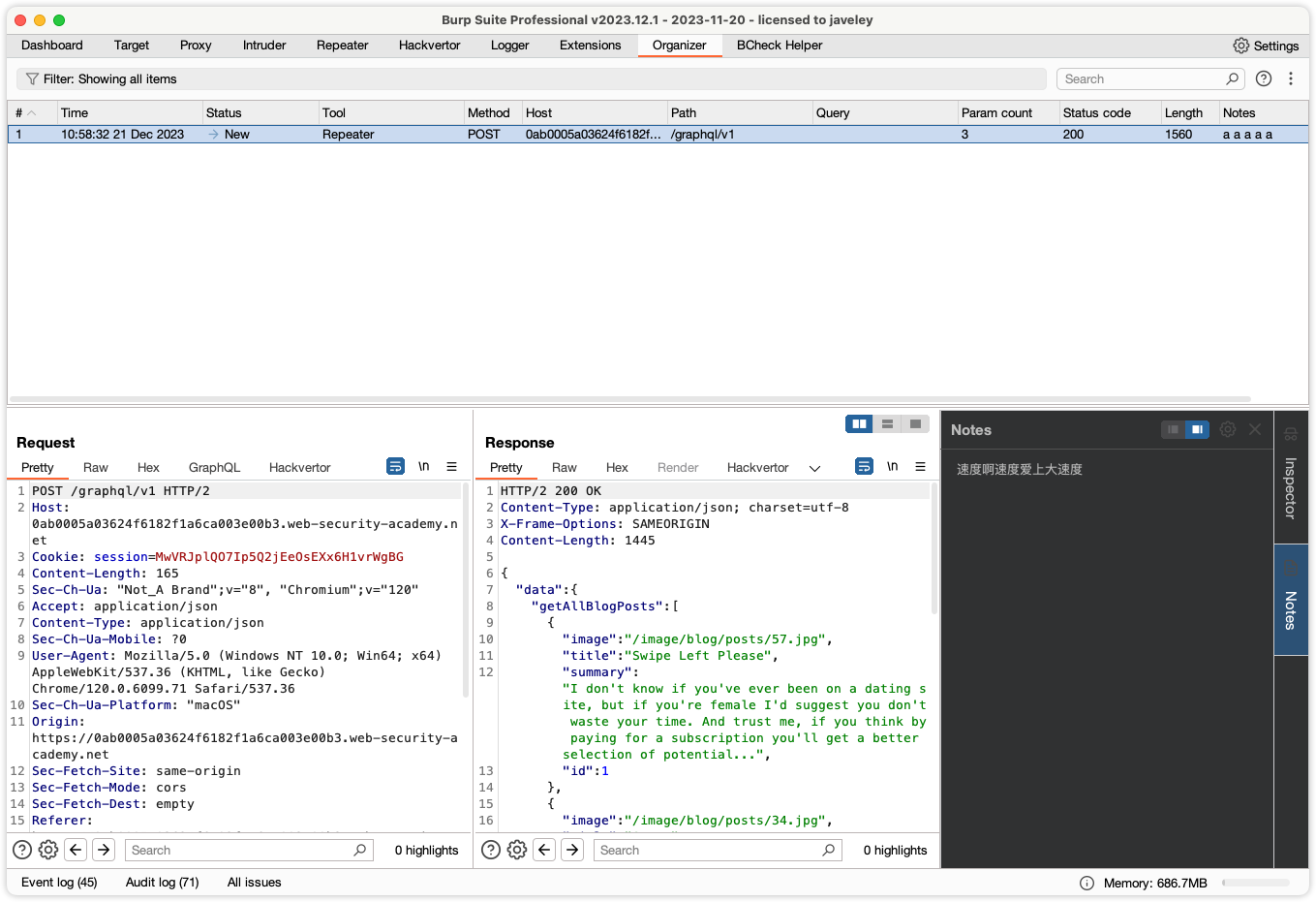Go to previous Request search match
1316x902 pixels.
76,850
